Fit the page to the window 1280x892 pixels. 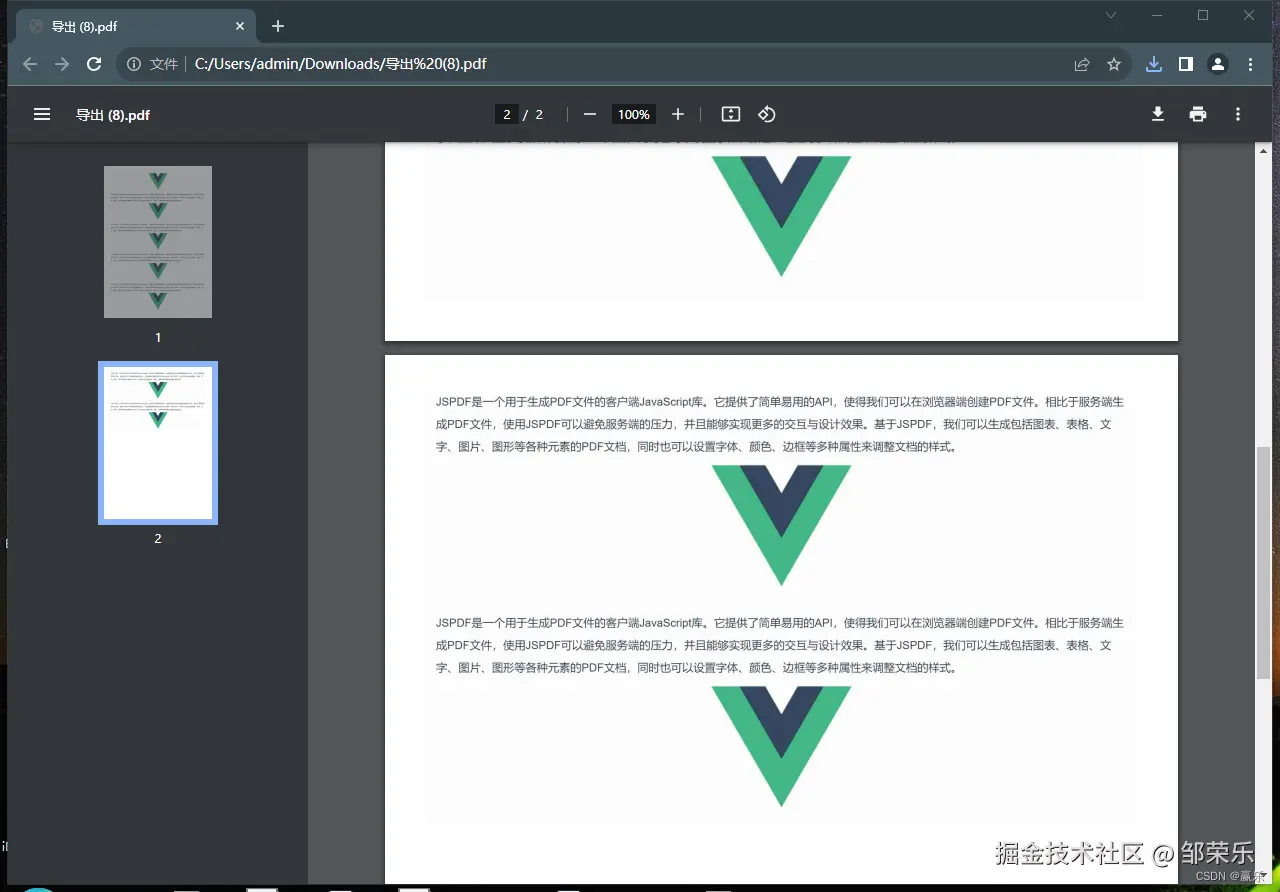tap(730, 114)
